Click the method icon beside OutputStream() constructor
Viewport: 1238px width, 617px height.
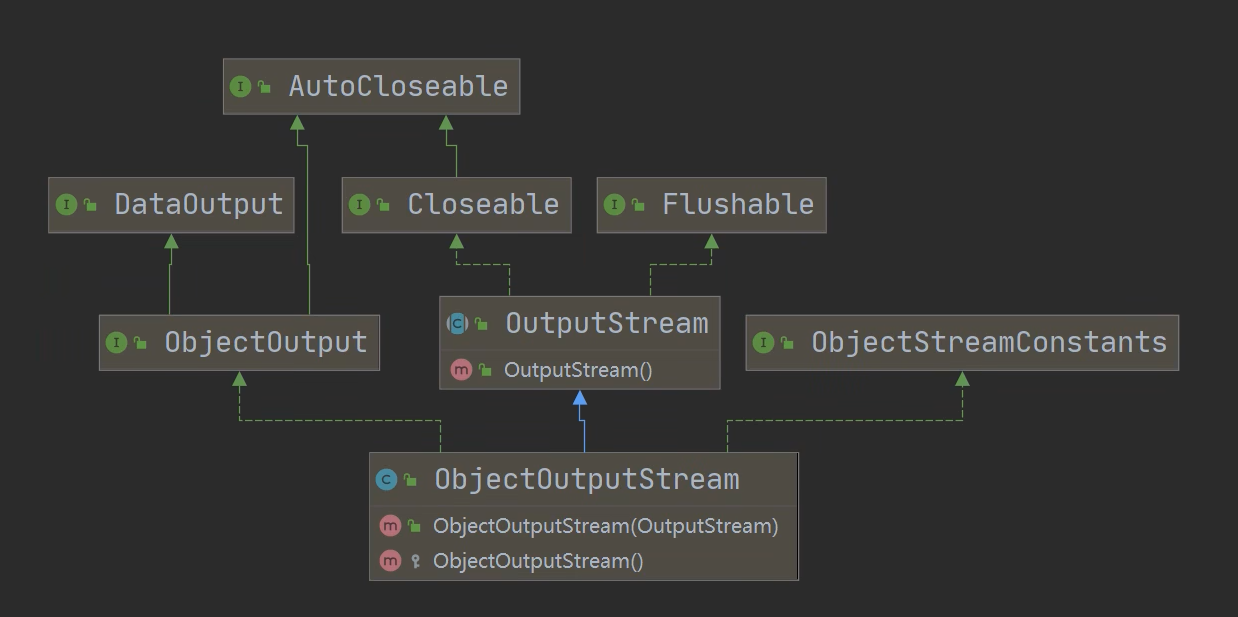click(x=461, y=370)
